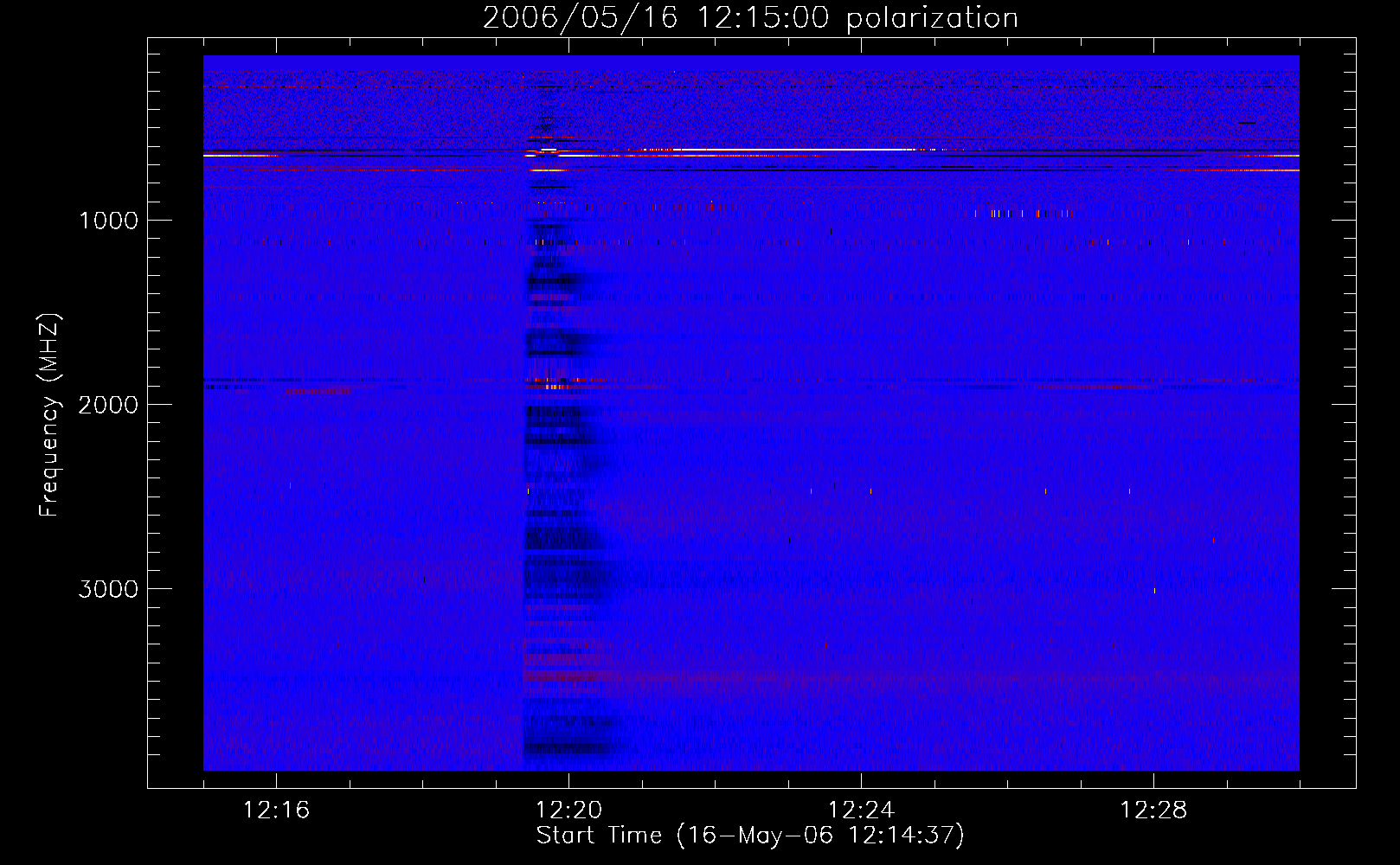This screenshot has height=865, width=1400.
Task: Click the '12:28' time tick label
Action: [1153, 811]
